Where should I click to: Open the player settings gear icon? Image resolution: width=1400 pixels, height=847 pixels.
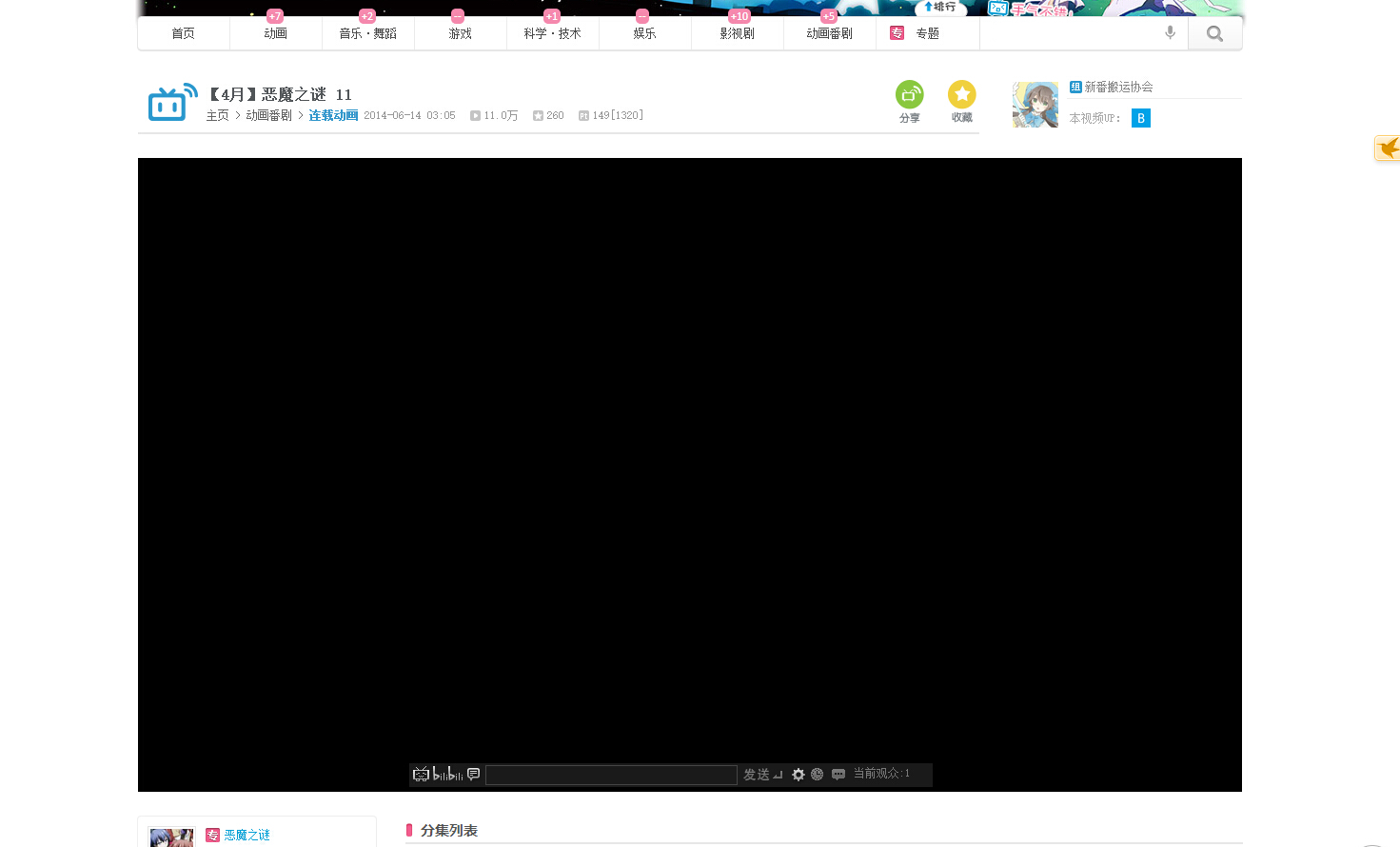click(x=799, y=775)
